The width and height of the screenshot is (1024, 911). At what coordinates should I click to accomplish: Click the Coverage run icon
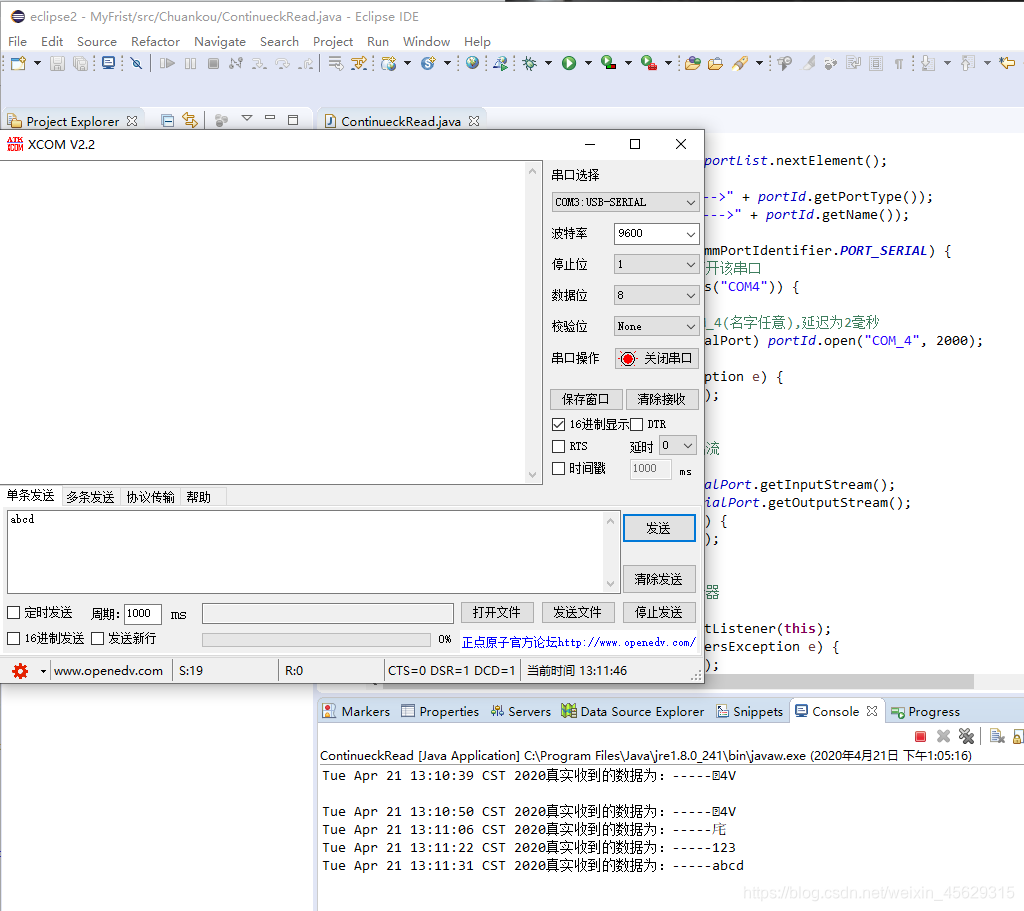609,63
